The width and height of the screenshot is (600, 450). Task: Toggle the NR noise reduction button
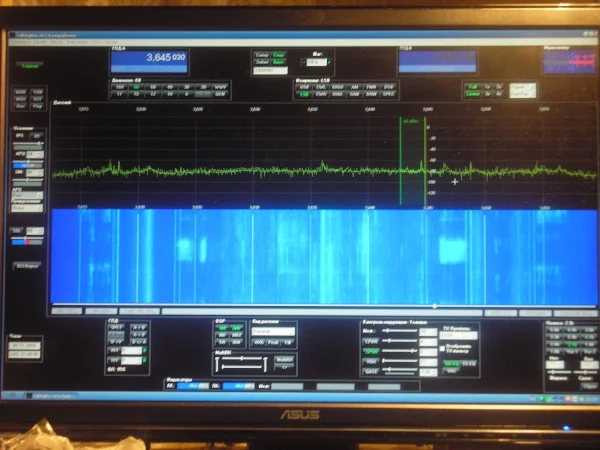pyautogui.click(x=223, y=328)
